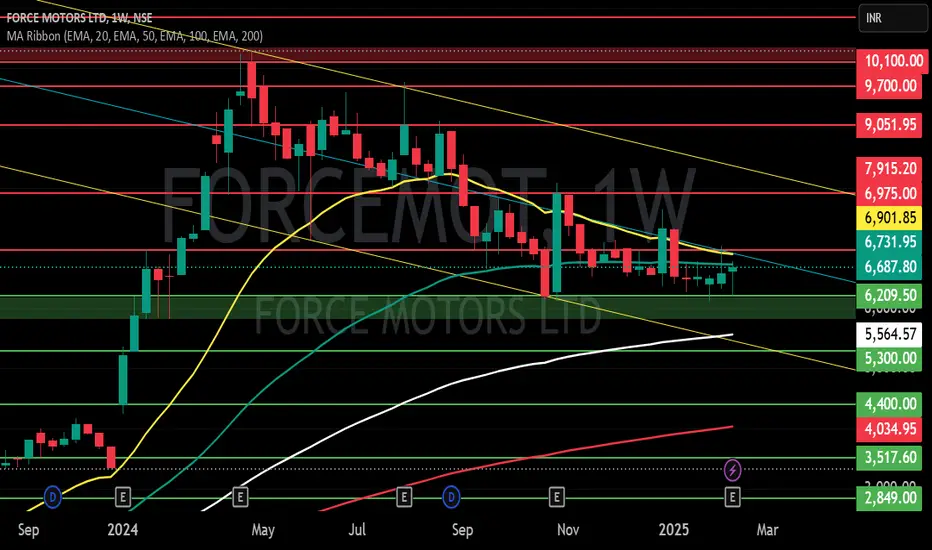
Task: Open the earnings E marker just left of Nov
Action: [556, 496]
